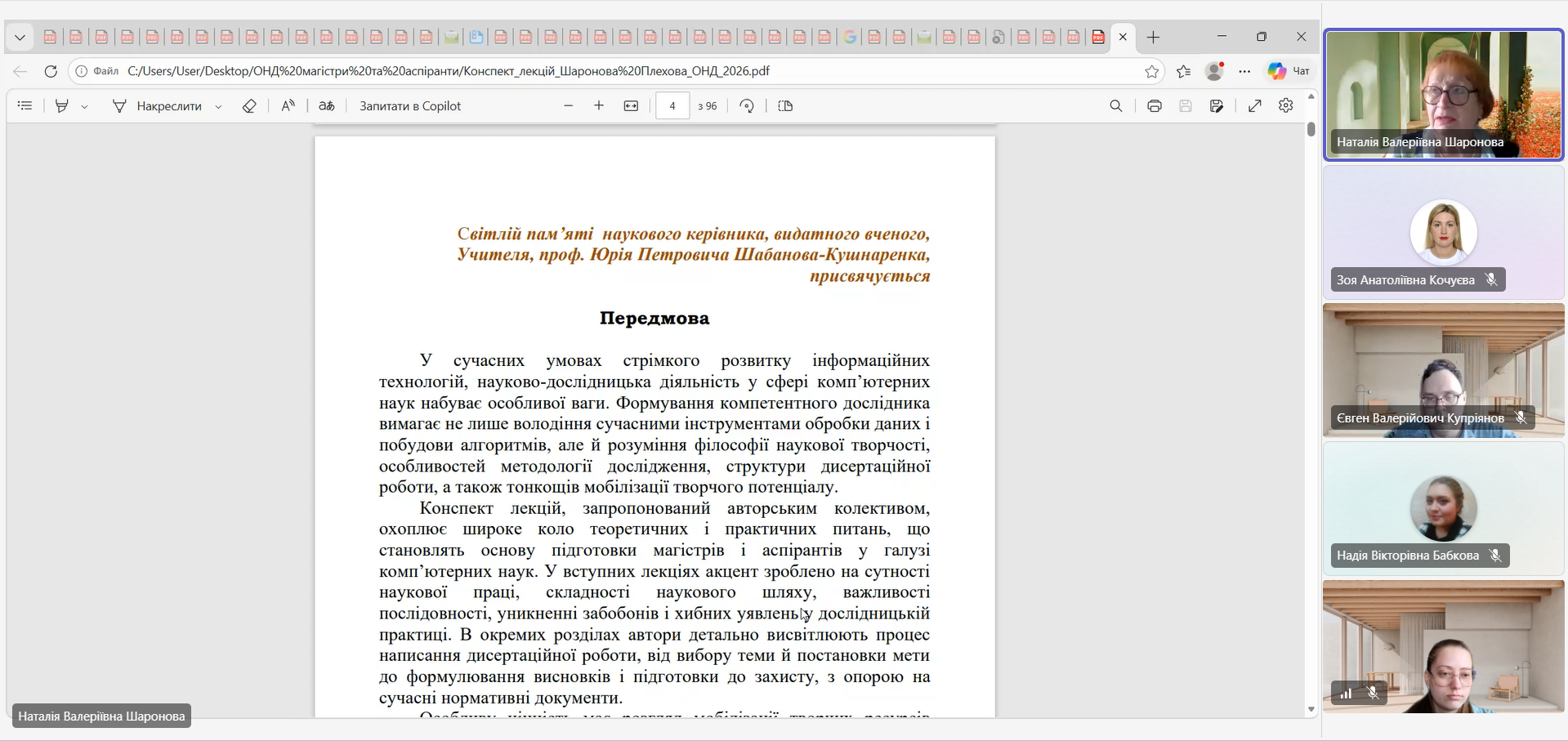Rotate the PDF page
Screen dimensions: 1568x741
click(747, 106)
